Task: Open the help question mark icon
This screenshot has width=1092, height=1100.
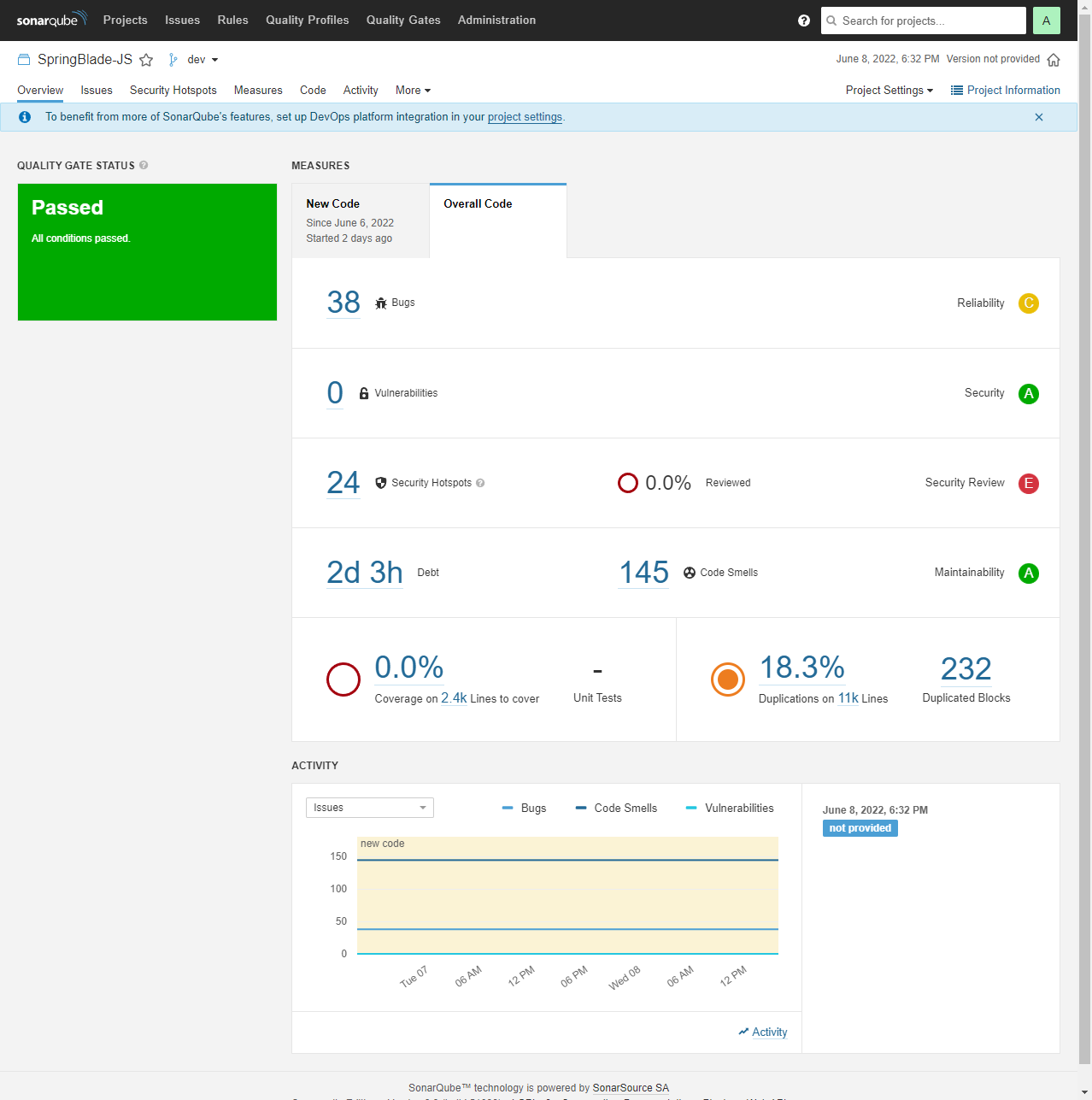Action: 804,21
